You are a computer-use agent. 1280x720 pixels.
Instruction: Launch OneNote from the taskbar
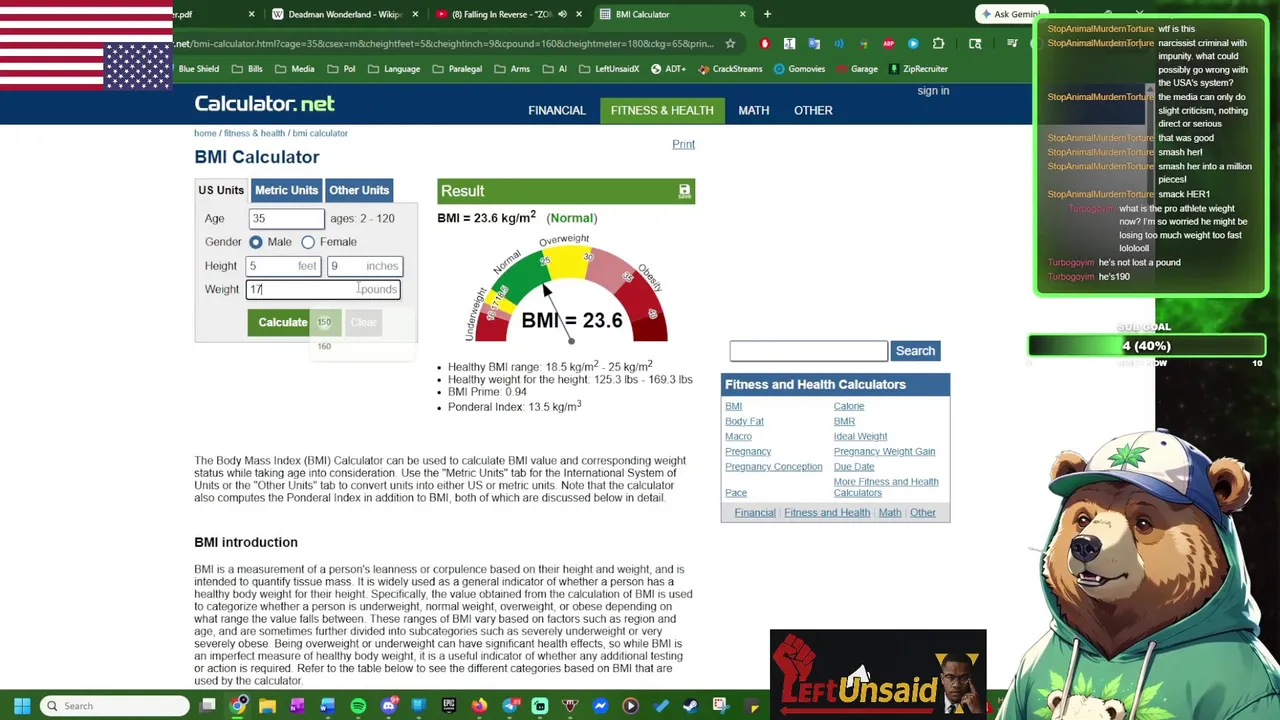pyautogui.click(x=297, y=706)
